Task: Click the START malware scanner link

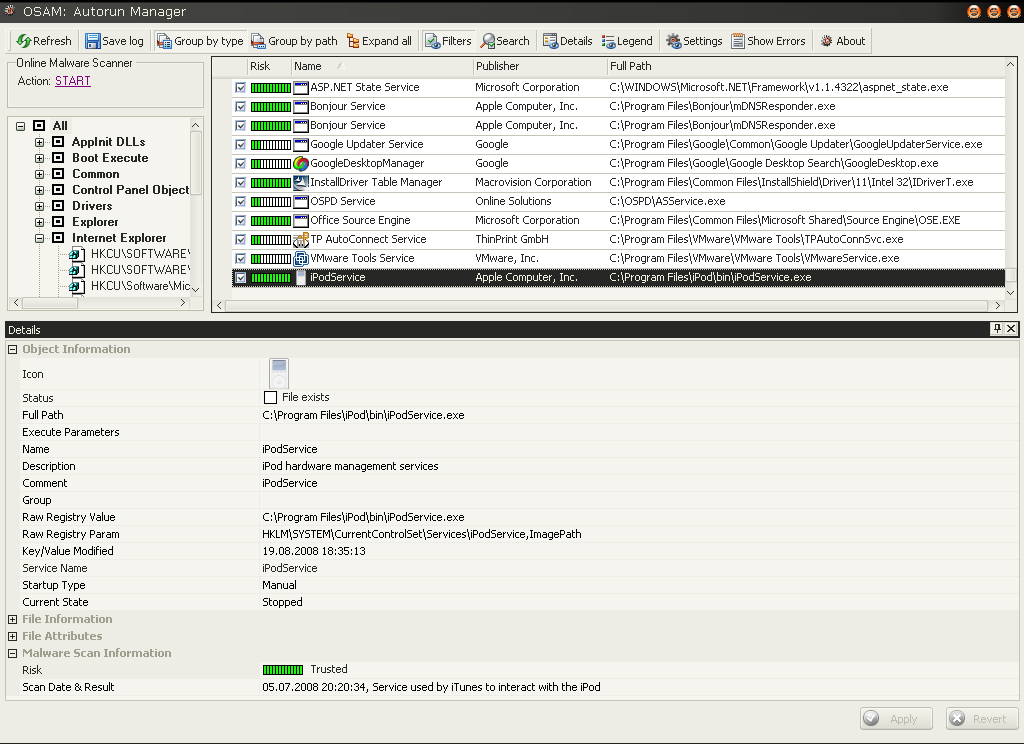Action: (x=72, y=81)
